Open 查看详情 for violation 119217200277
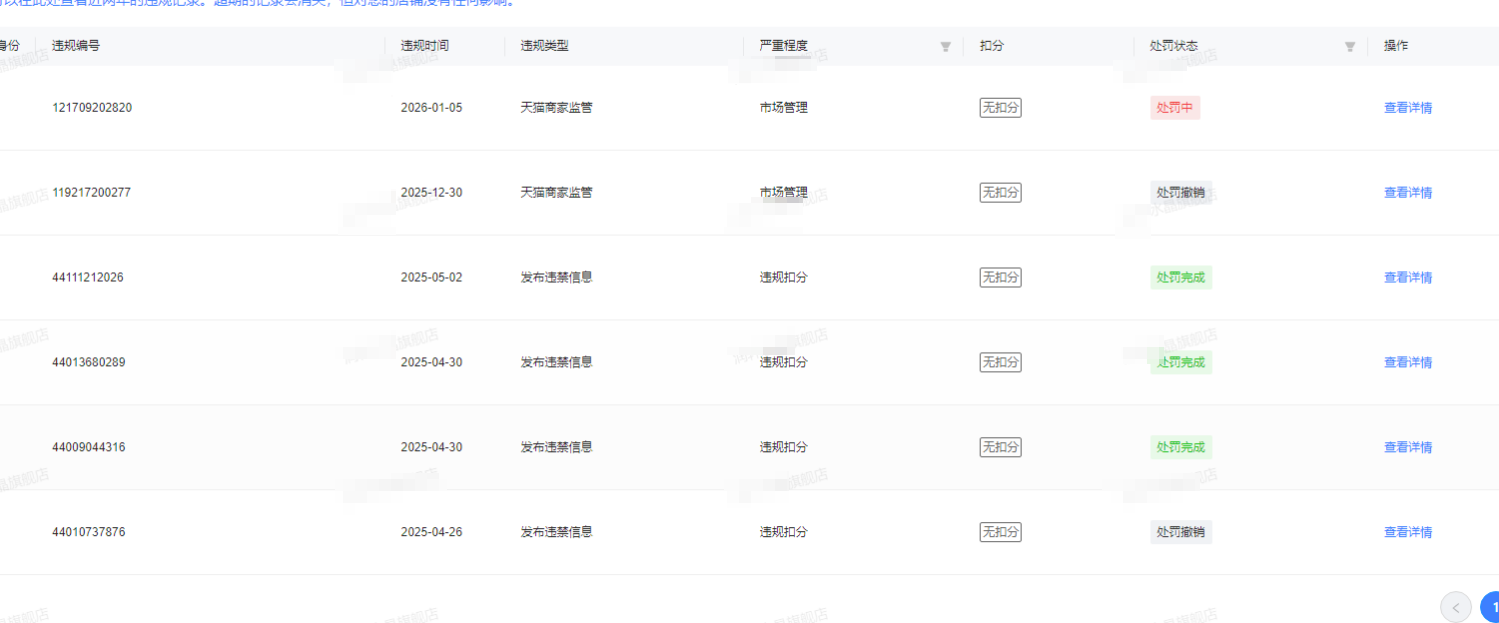 coord(1407,193)
